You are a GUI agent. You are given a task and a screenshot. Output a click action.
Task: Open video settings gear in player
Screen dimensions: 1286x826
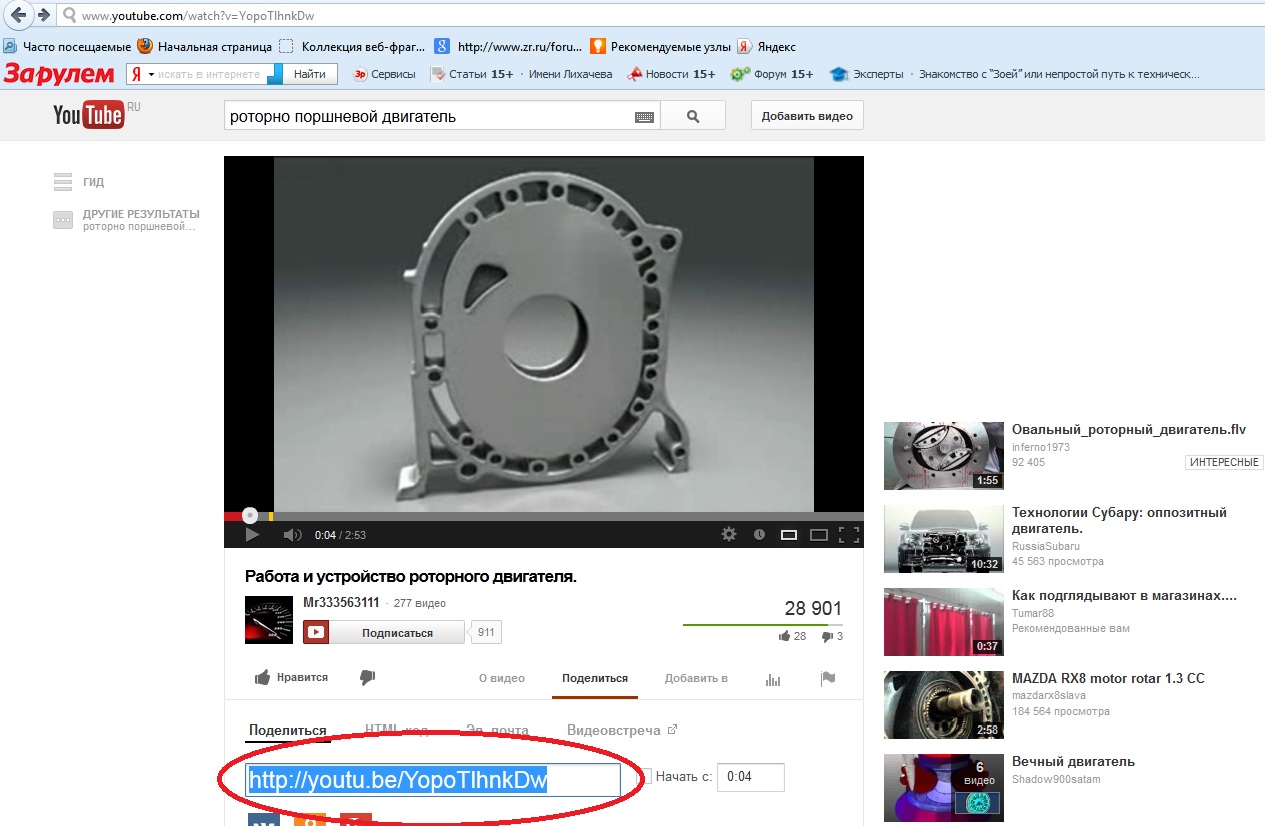[x=729, y=535]
